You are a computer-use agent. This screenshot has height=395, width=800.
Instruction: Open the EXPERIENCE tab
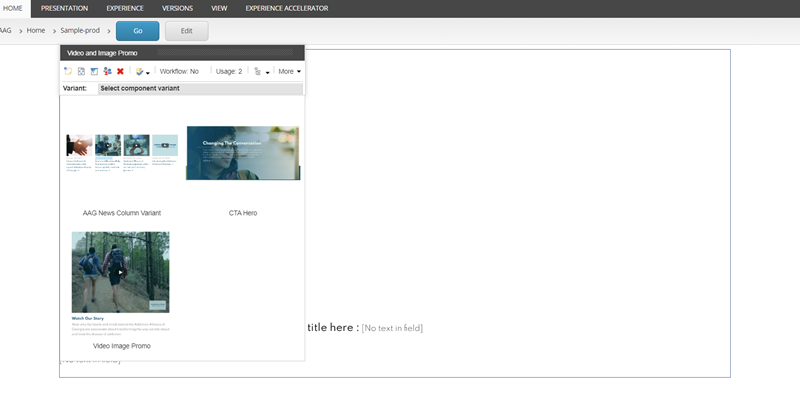pyautogui.click(x=125, y=8)
